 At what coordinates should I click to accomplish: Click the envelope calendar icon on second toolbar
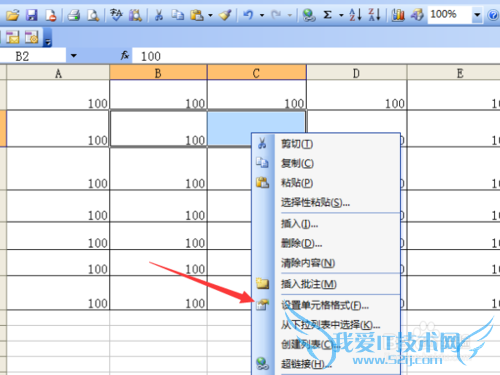[x=13, y=37]
